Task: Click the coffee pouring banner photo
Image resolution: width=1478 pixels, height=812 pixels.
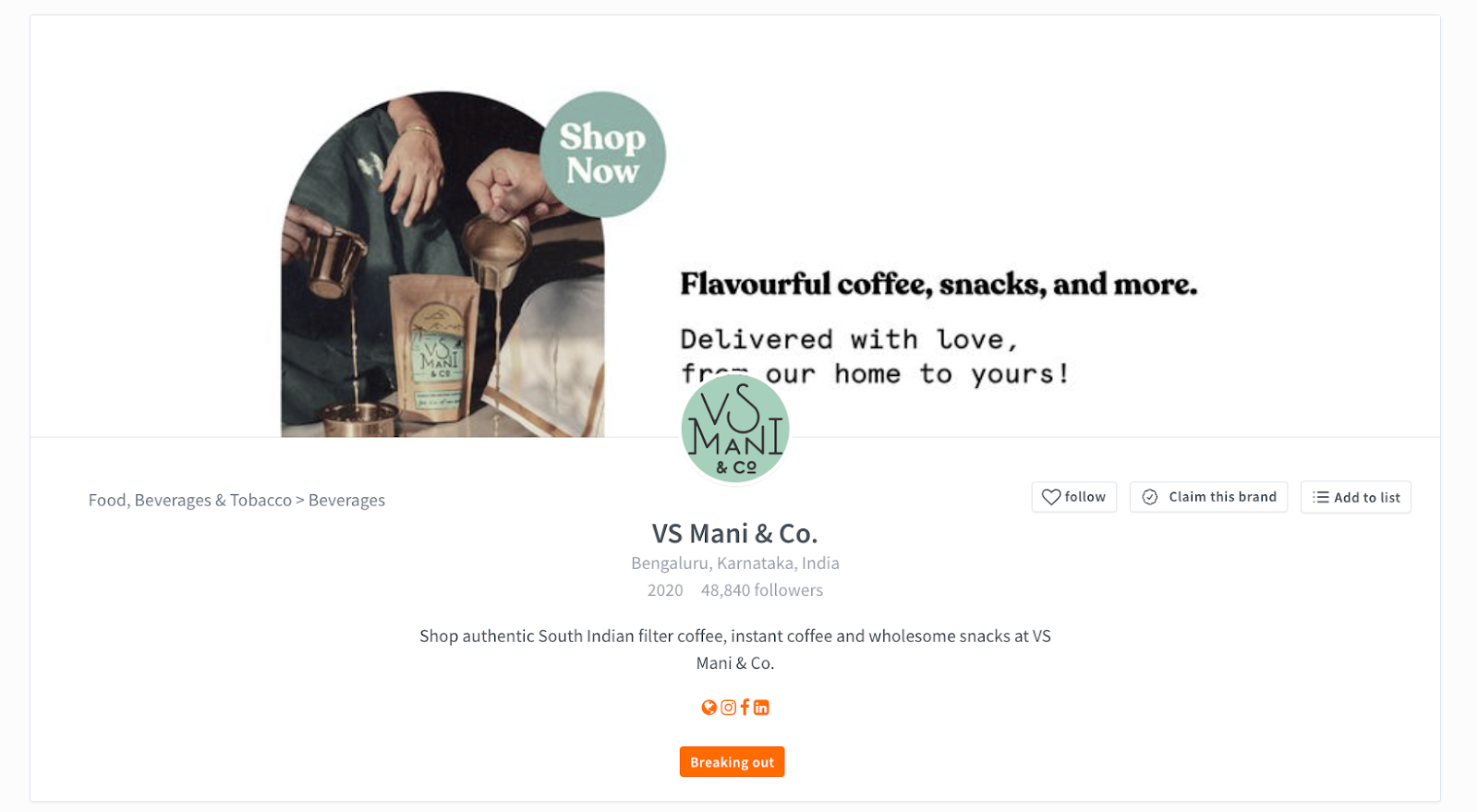Action: click(x=442, y=264)
